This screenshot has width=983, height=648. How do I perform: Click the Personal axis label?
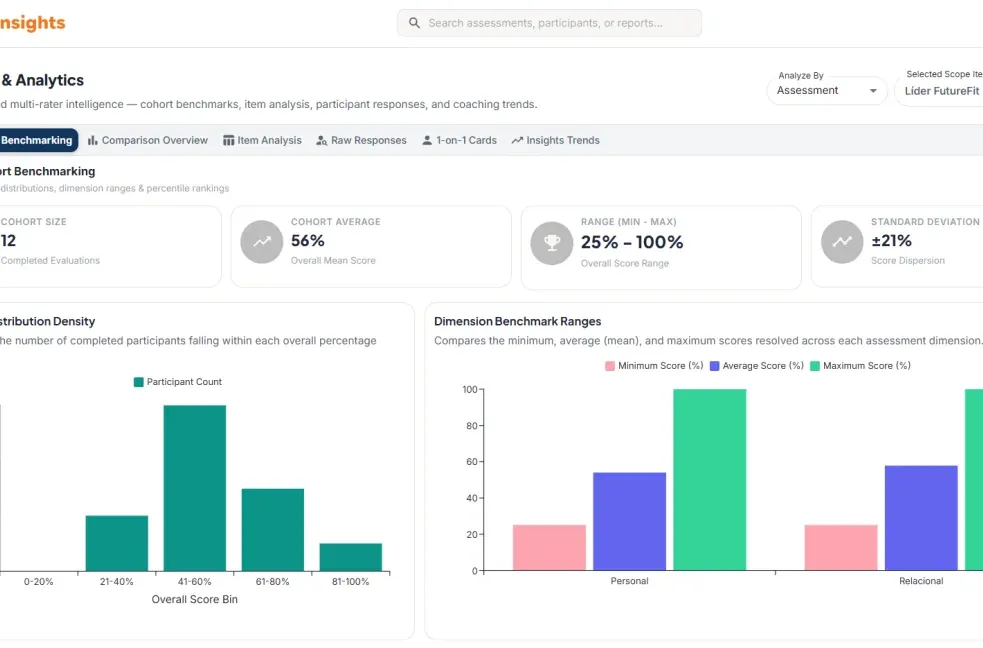[x=629, y=581]
